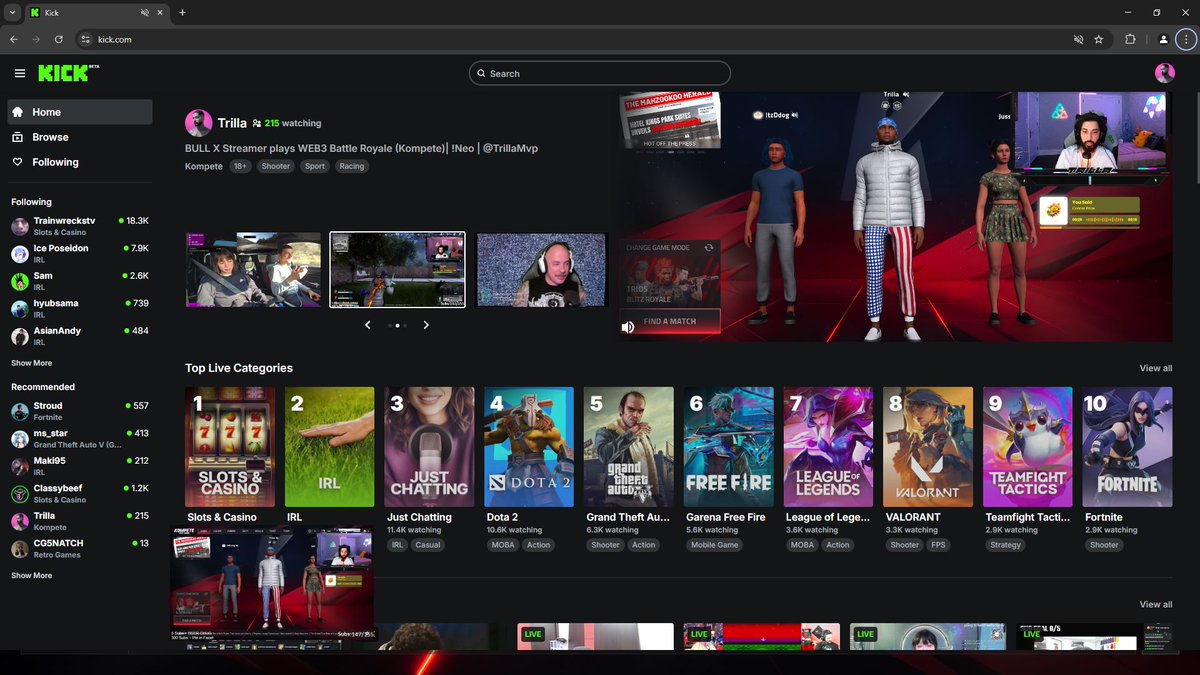Viewport: 1200px width, 675px height.
Task: Open Chrome three-dot menu
Action: point(1186,39)
